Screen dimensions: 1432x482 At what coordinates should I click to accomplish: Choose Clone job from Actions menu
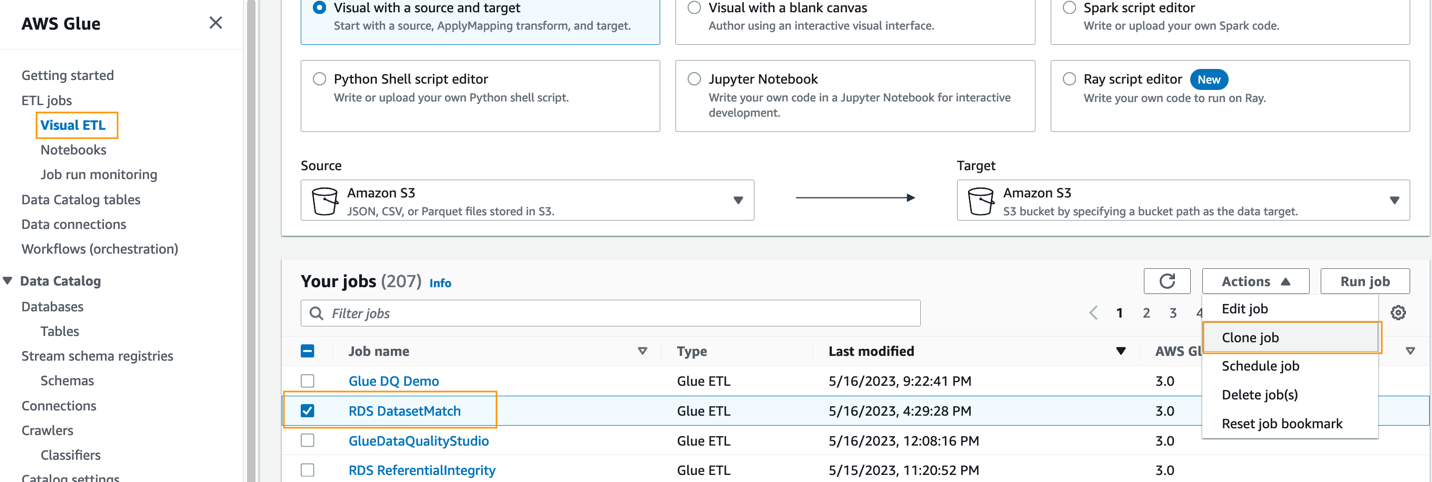click(1250, 338)
